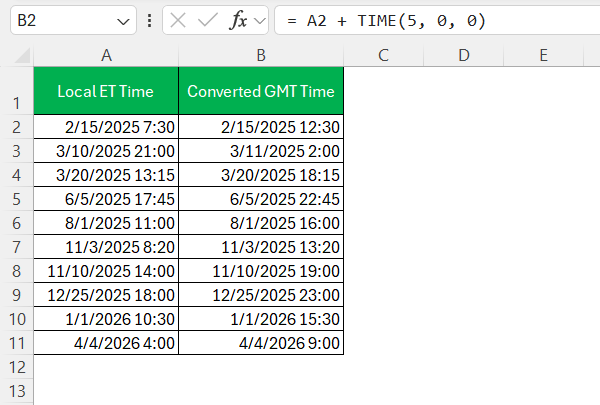
Task: Select row 8 header
Action: click(16, 271)
